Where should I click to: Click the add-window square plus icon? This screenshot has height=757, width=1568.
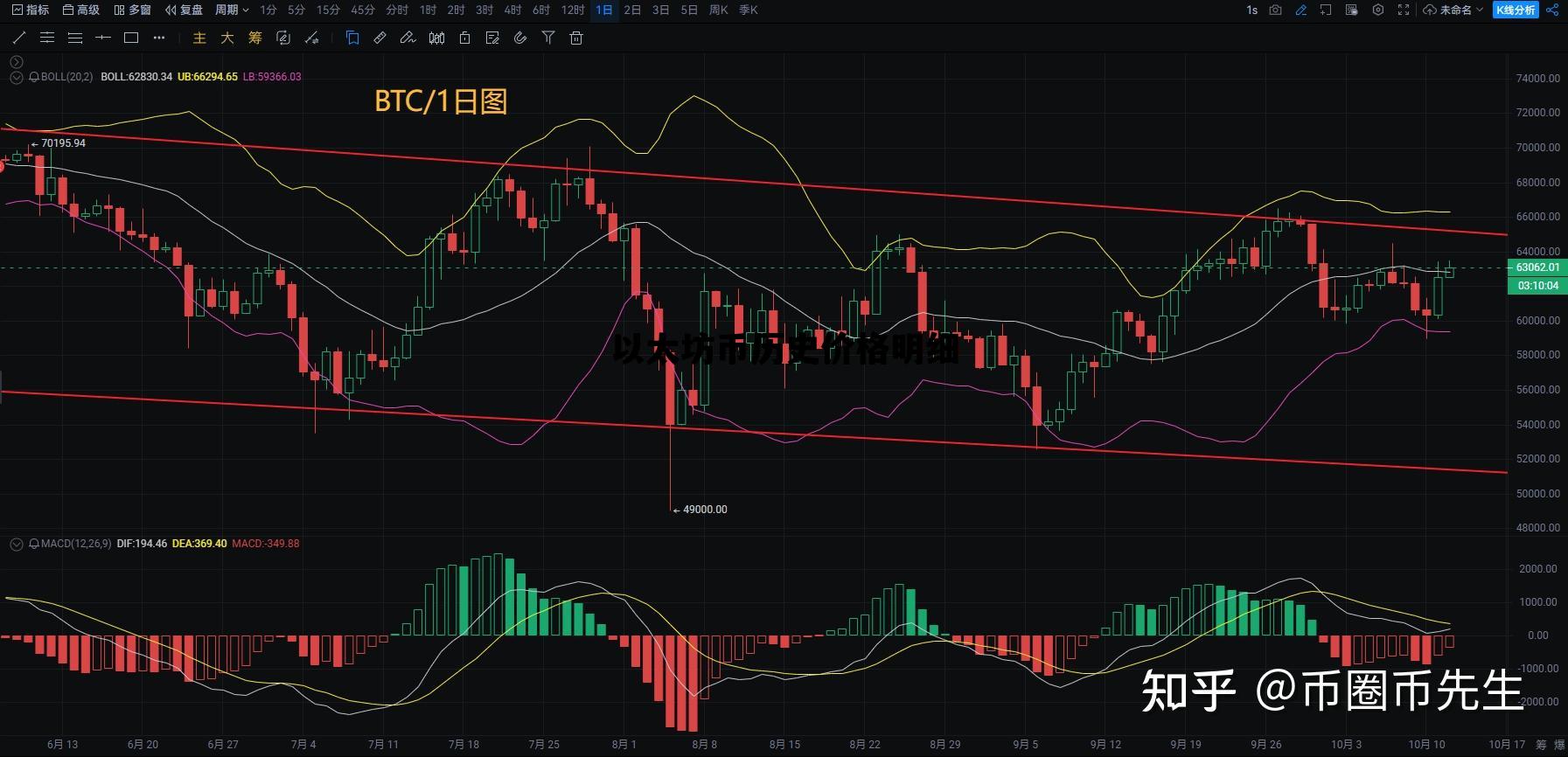click(1327, 10)
